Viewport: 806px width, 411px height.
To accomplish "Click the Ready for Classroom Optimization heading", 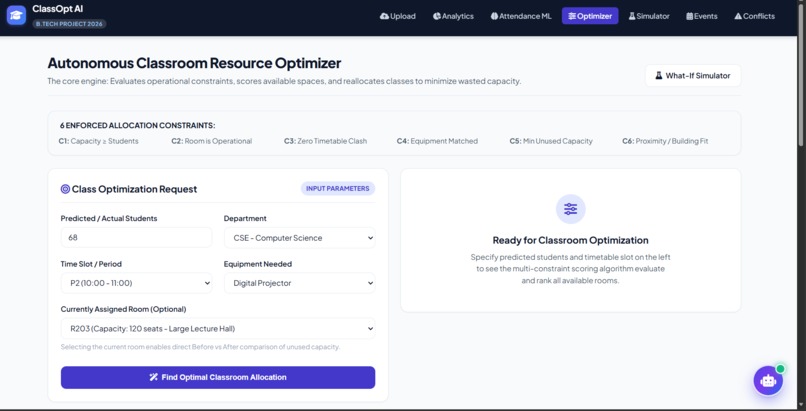I will (x=571, y=240).
